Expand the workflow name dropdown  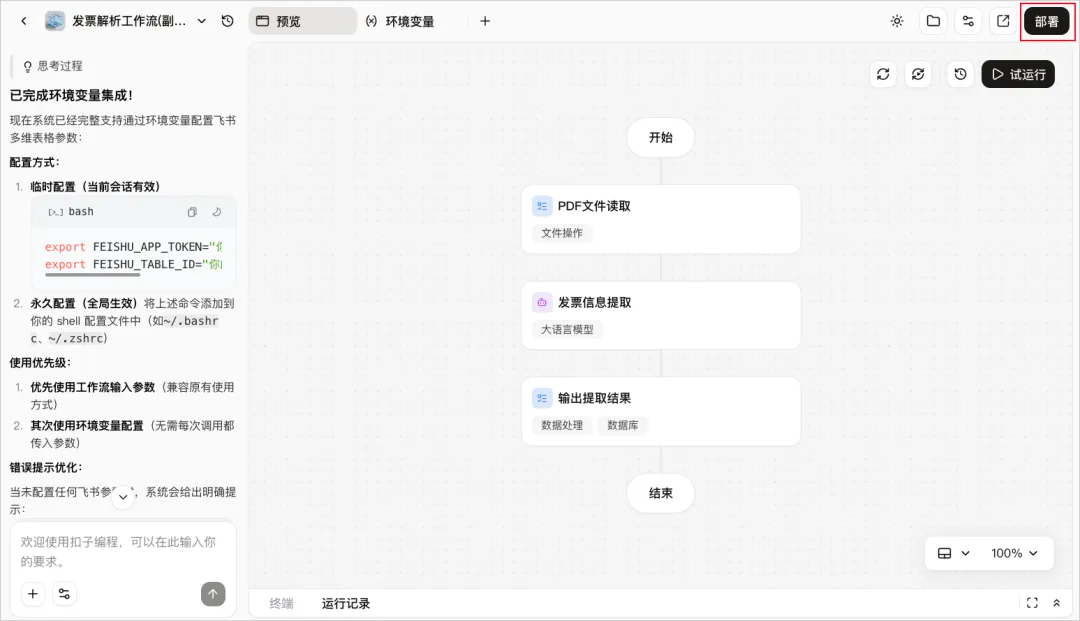point(202,21)
